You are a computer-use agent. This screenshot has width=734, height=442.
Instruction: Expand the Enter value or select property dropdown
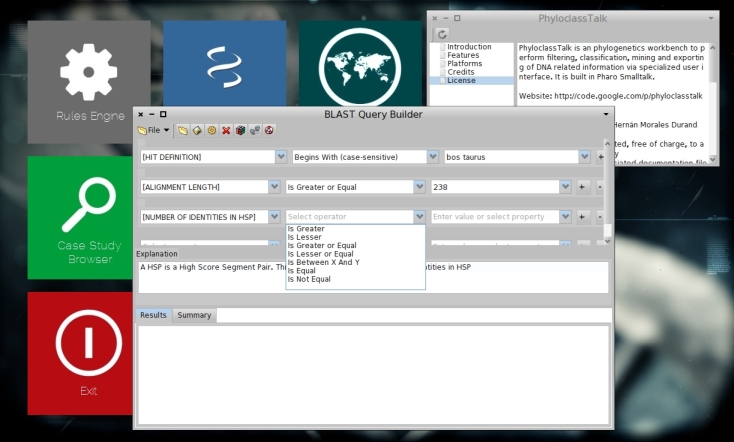(x=565, y=217)
